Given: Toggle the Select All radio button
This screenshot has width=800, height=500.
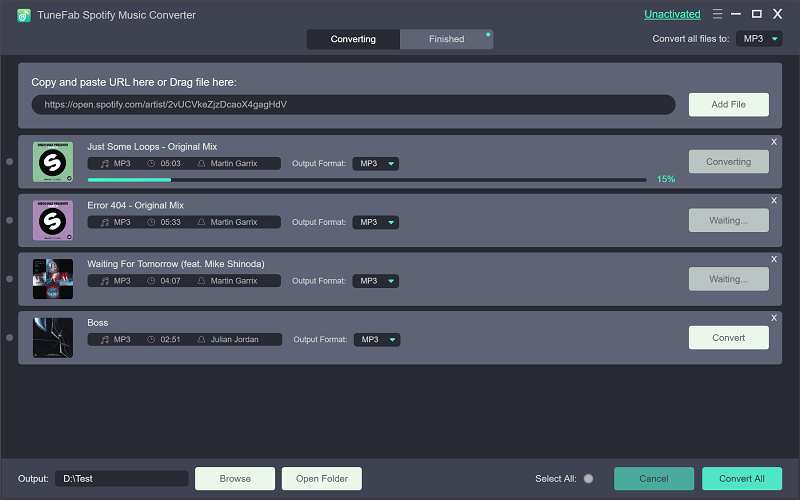Looking at the screenshot, I should coord(588,479).
